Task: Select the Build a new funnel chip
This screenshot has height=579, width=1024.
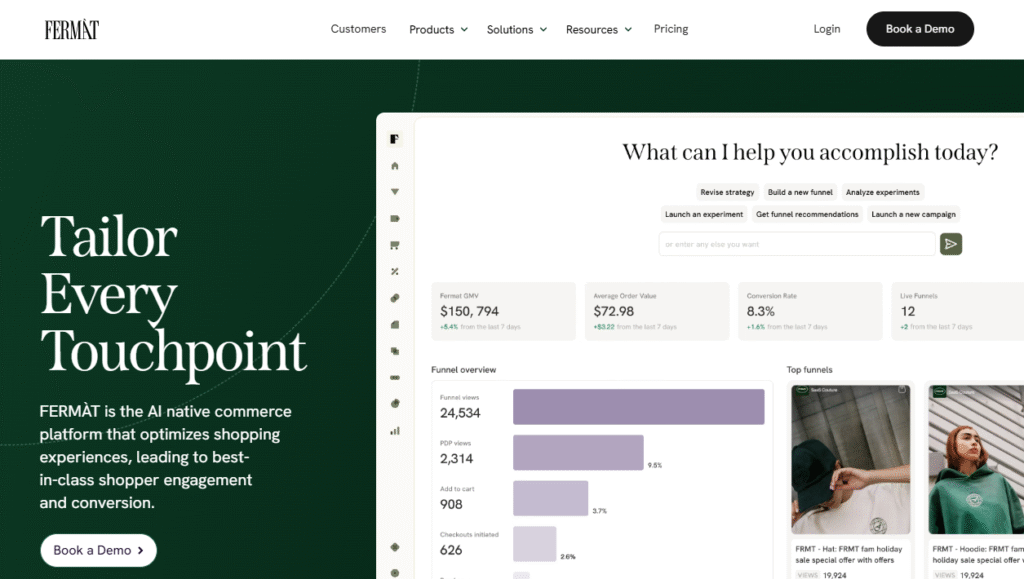Action: point(800,192)
